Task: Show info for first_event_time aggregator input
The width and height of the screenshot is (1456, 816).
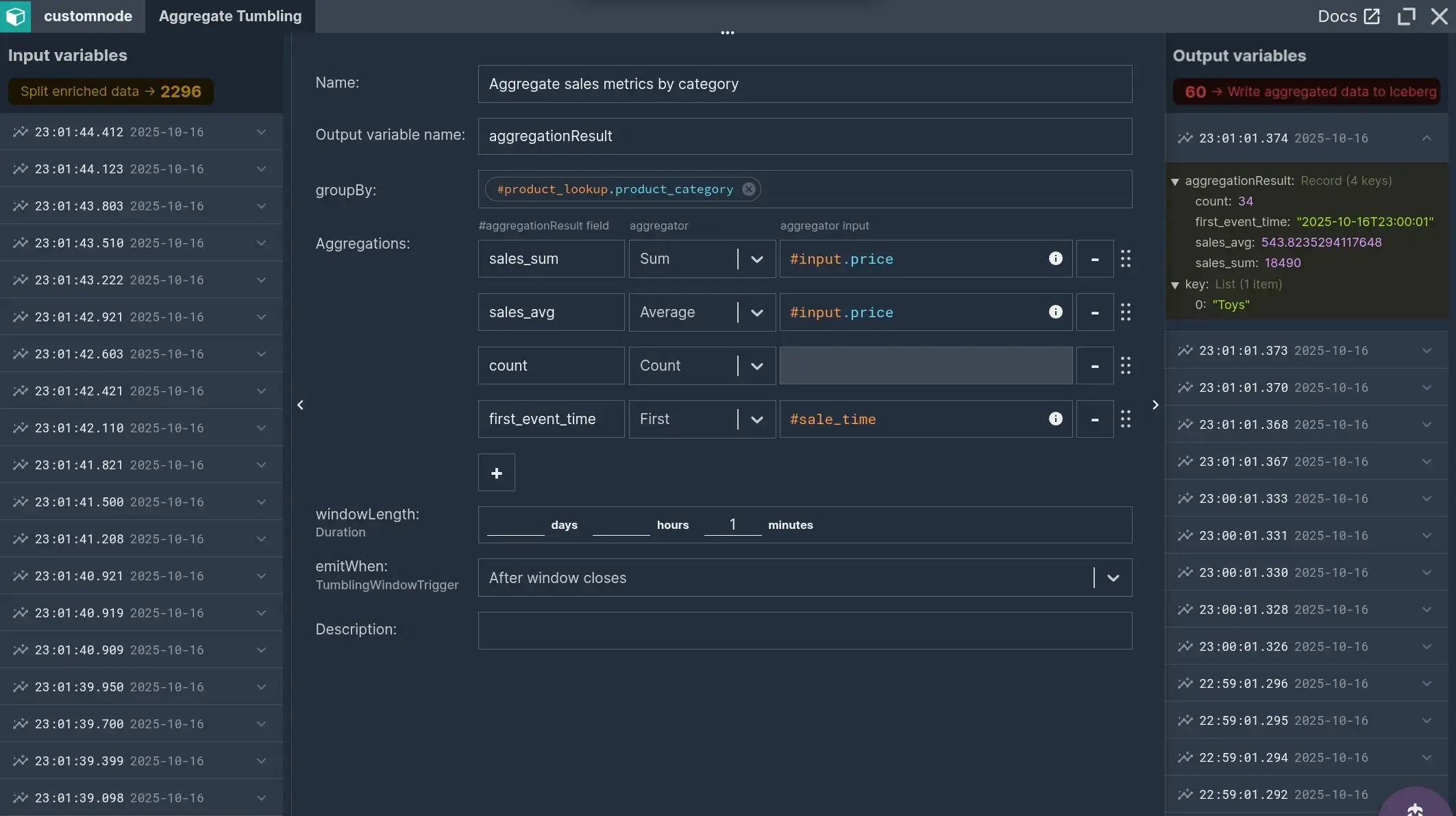Action: [1055, 419]
